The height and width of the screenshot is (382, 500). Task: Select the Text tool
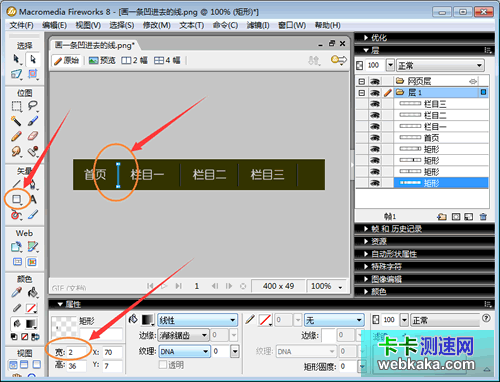[x=33, y=199]
